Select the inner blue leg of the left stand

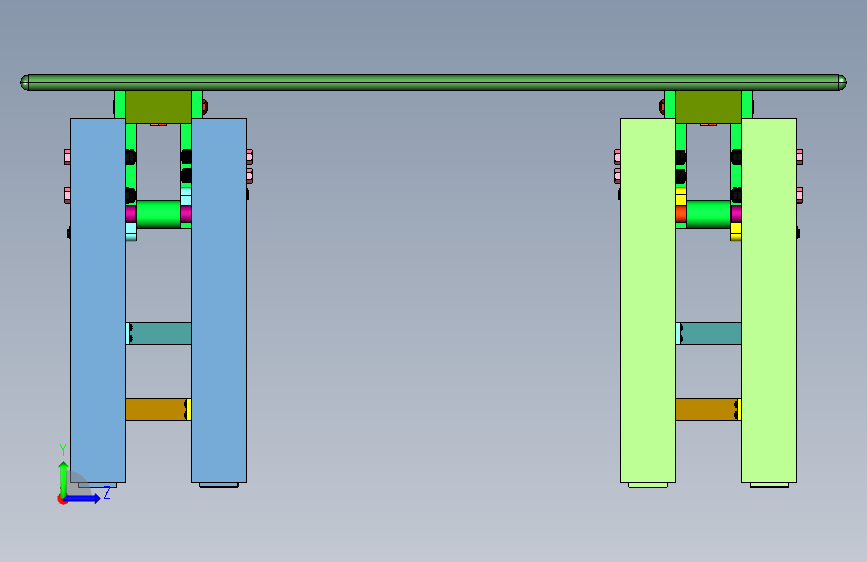point(219,300)
